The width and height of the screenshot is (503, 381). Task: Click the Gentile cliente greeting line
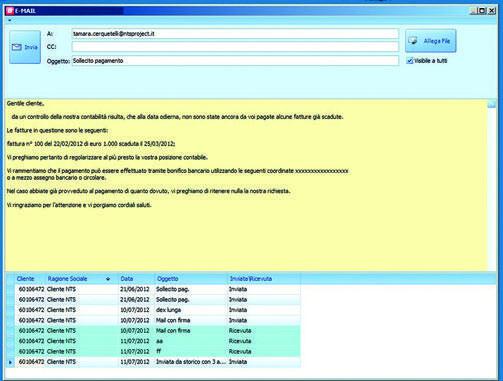pyautogui.click(x=26, y=104)
